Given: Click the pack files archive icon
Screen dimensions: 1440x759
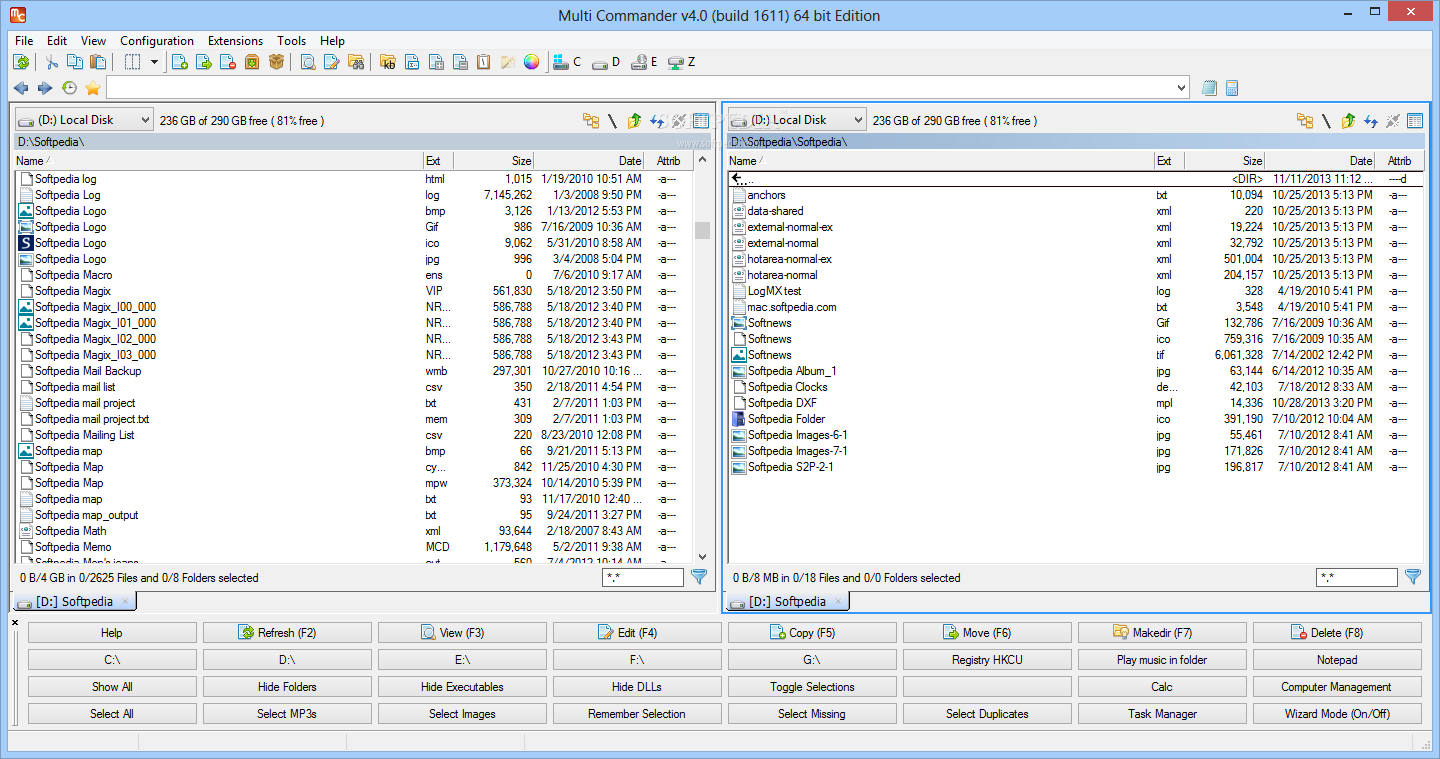Looking at the screenshot, I should click(x=252, y=62).
